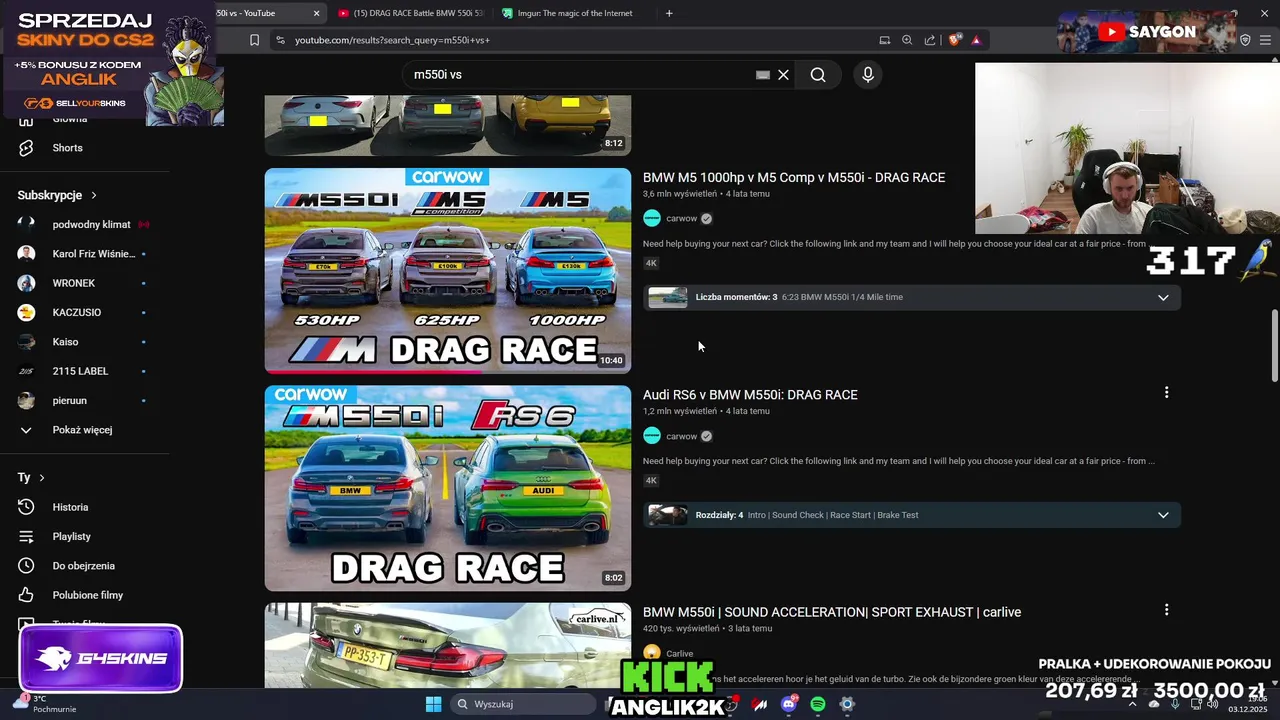The height and width of the screenshot is (720, 1280).
Task: Click the M550i vs RS6 drag race thumbnail
Action: pyautogui.click(x=448, y=488)
